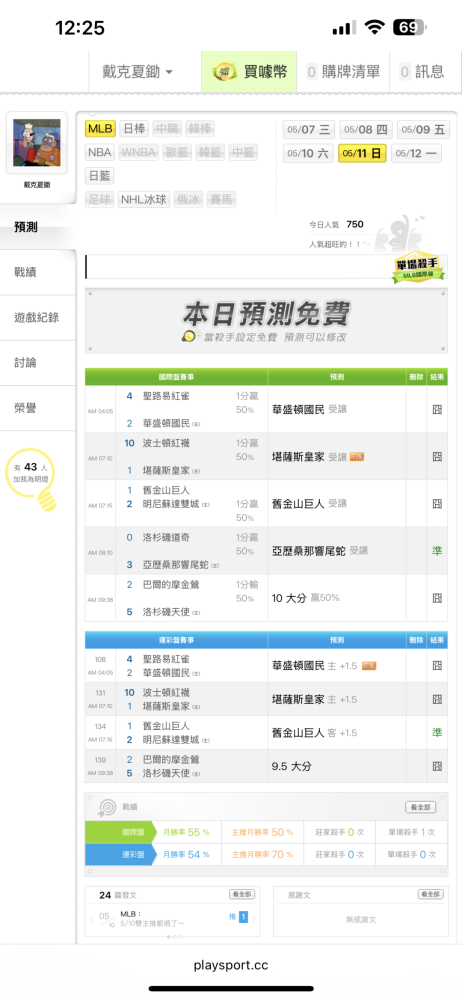Select the 日籃 league filter
462x1000 pixels.
click(100, 176)
